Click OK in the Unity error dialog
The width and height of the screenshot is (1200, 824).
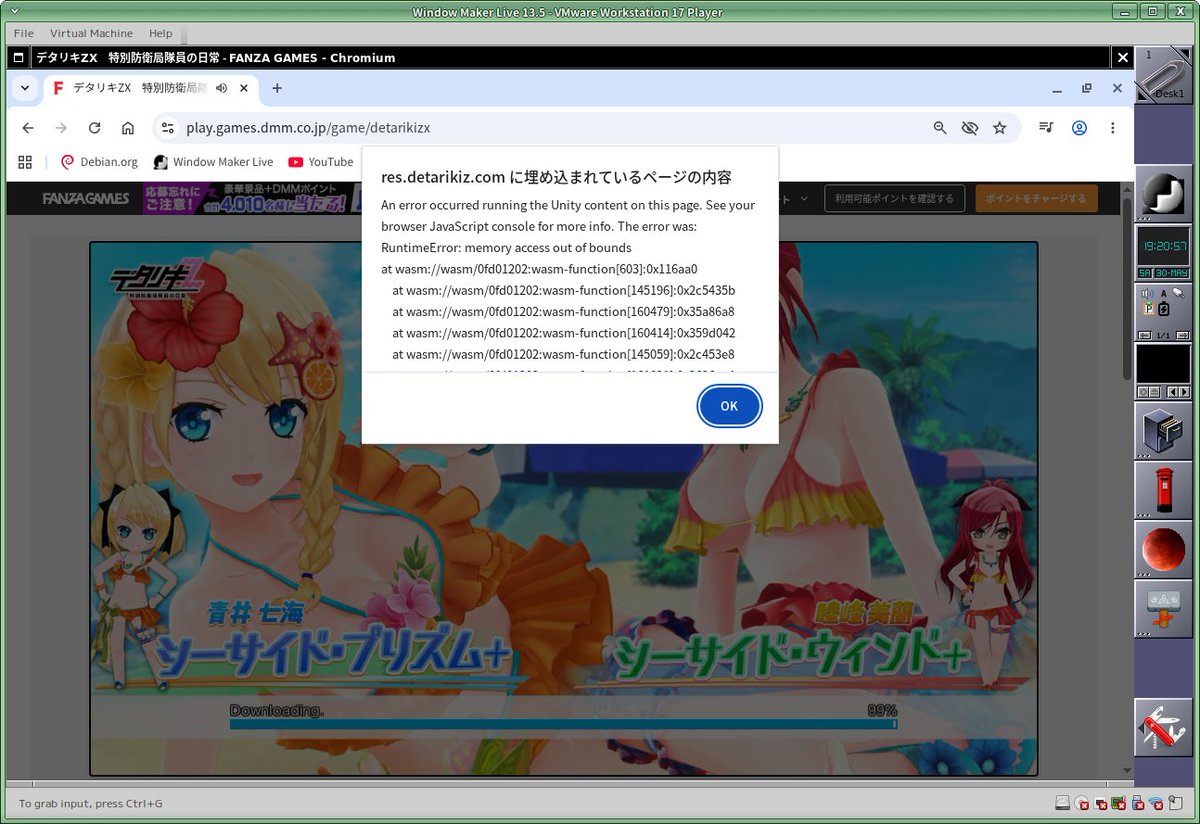(x=729, y=406)
